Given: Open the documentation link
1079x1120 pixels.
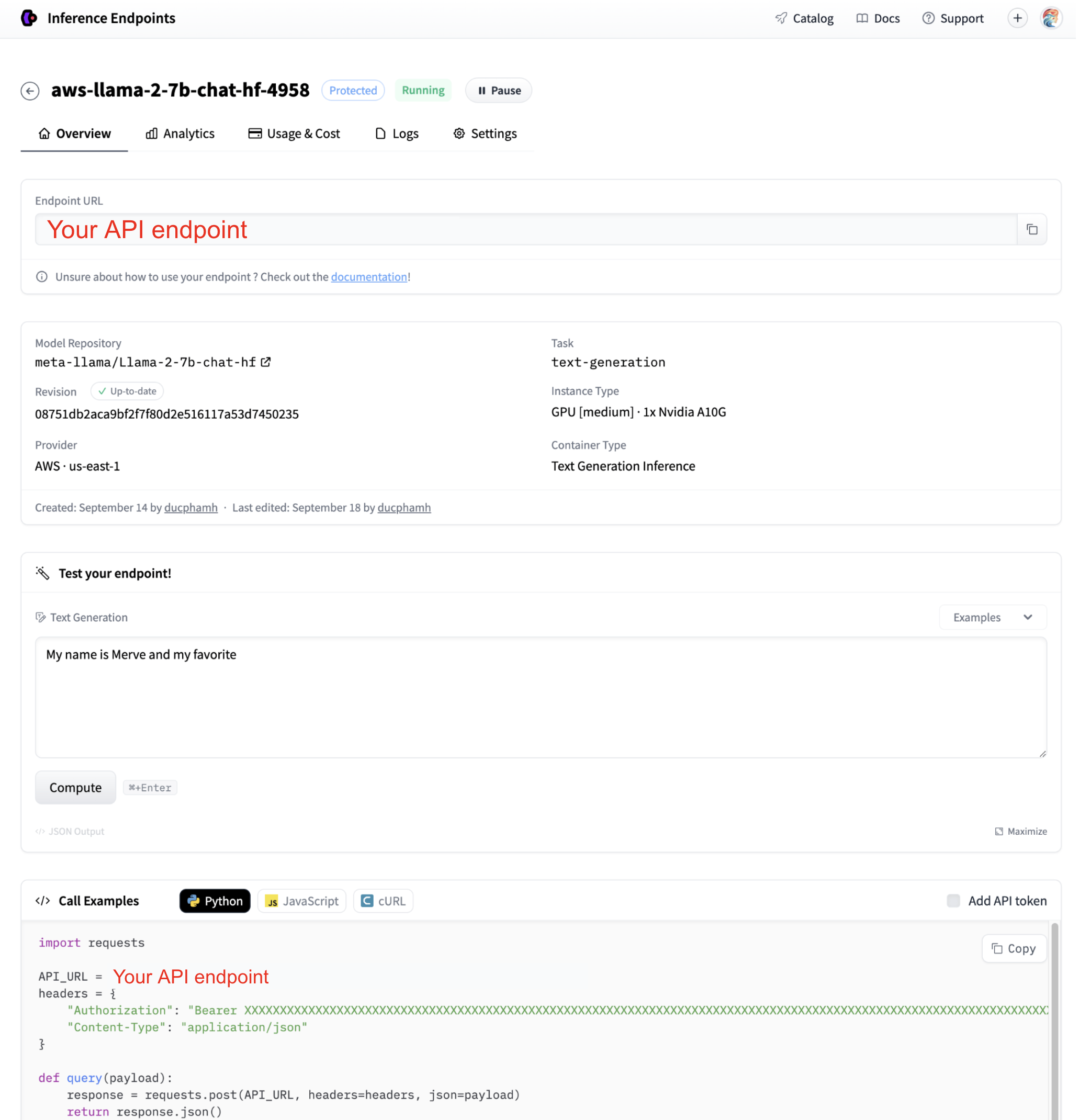Looking at the screenshot, I should click(368, 276).
